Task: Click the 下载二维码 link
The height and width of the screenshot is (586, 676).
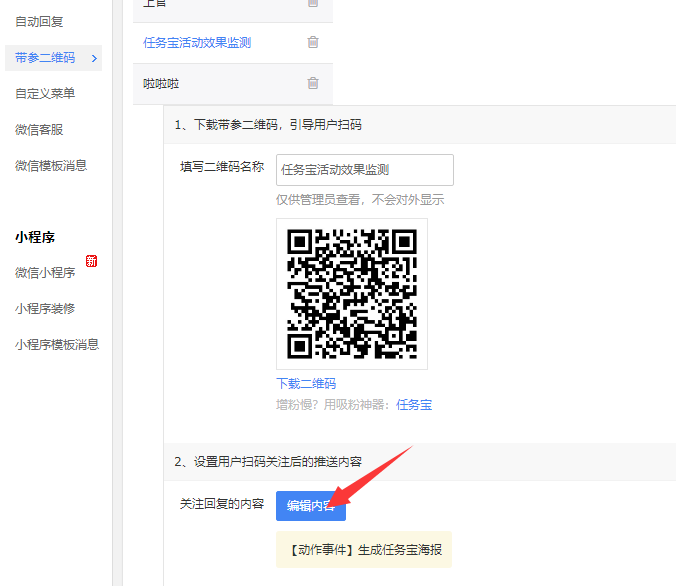Action: coord(306,384)
